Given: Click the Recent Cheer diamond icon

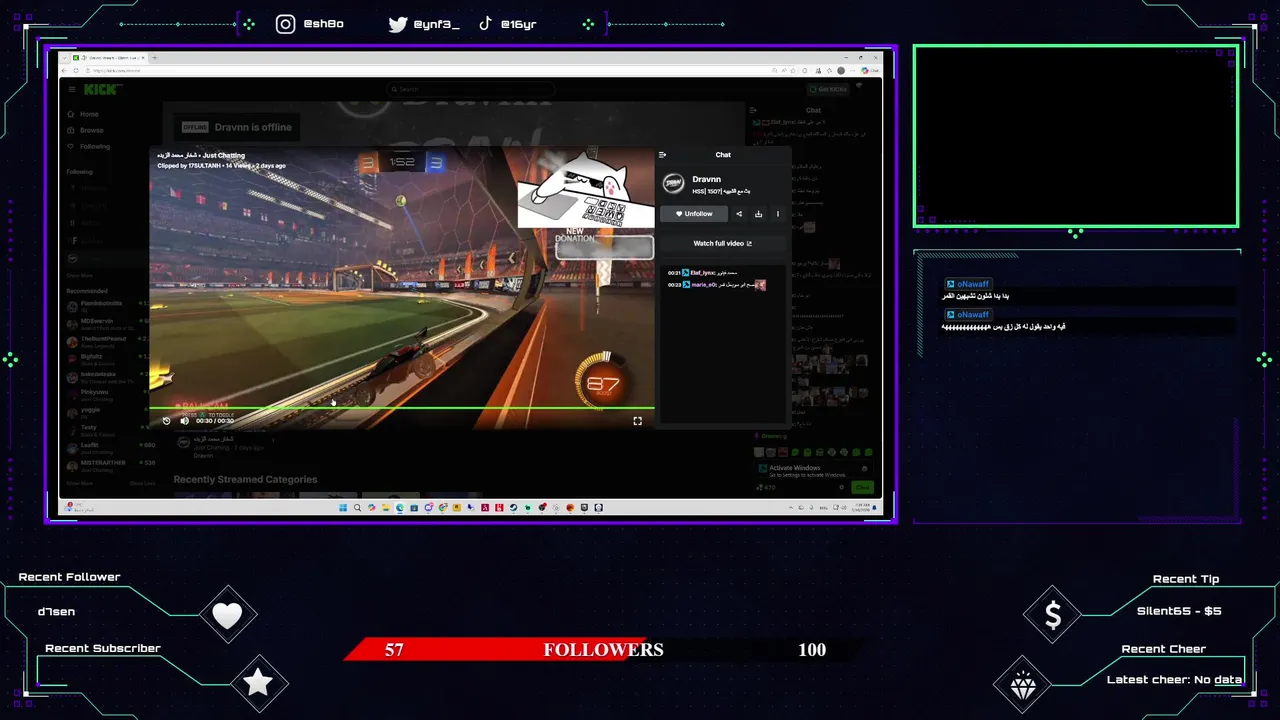Looking at the screenshot, I should 1023,686.
